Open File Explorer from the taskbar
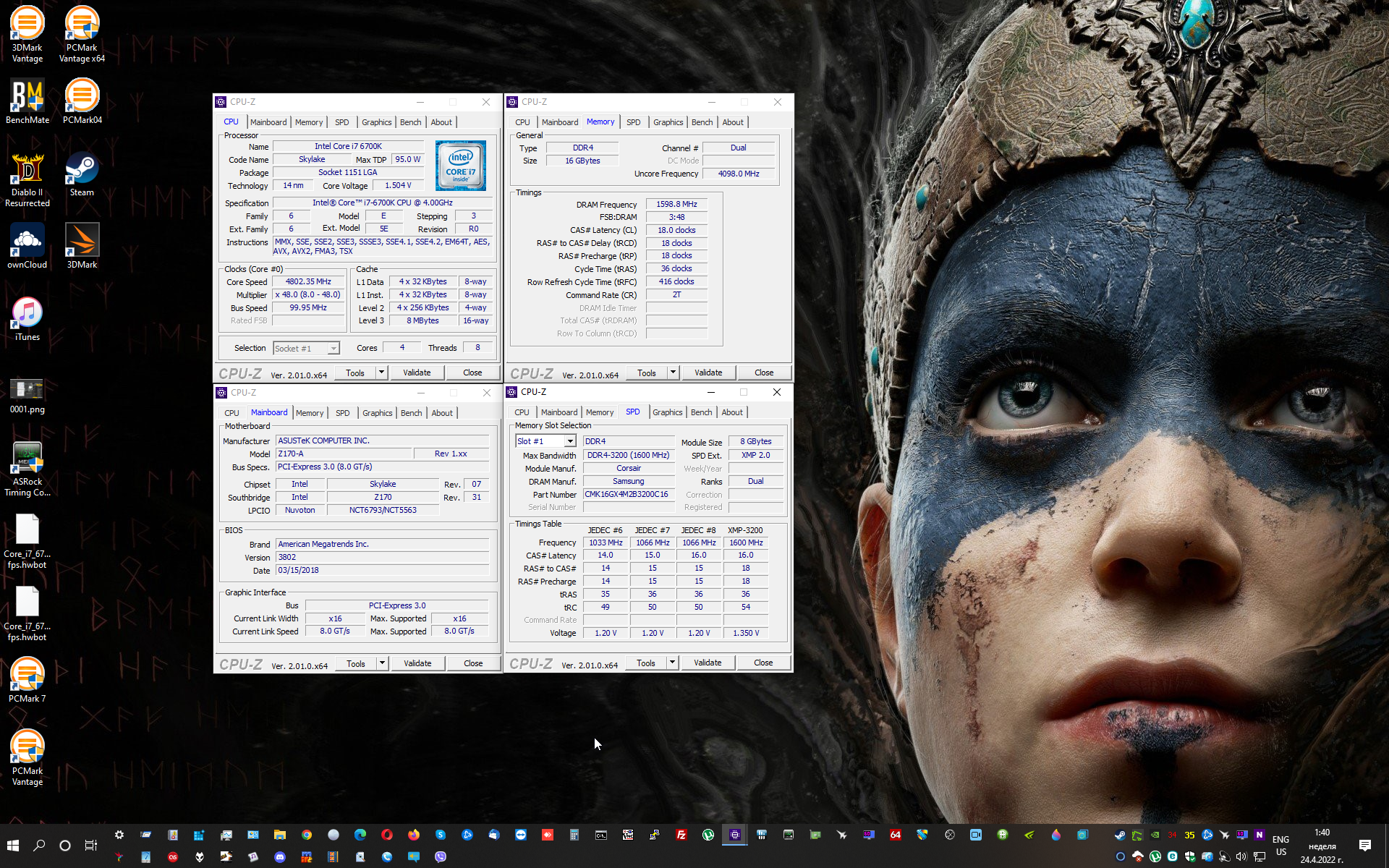Image resolution: width=1389 pixels, height=868 pixels. [x=280, y=835]
